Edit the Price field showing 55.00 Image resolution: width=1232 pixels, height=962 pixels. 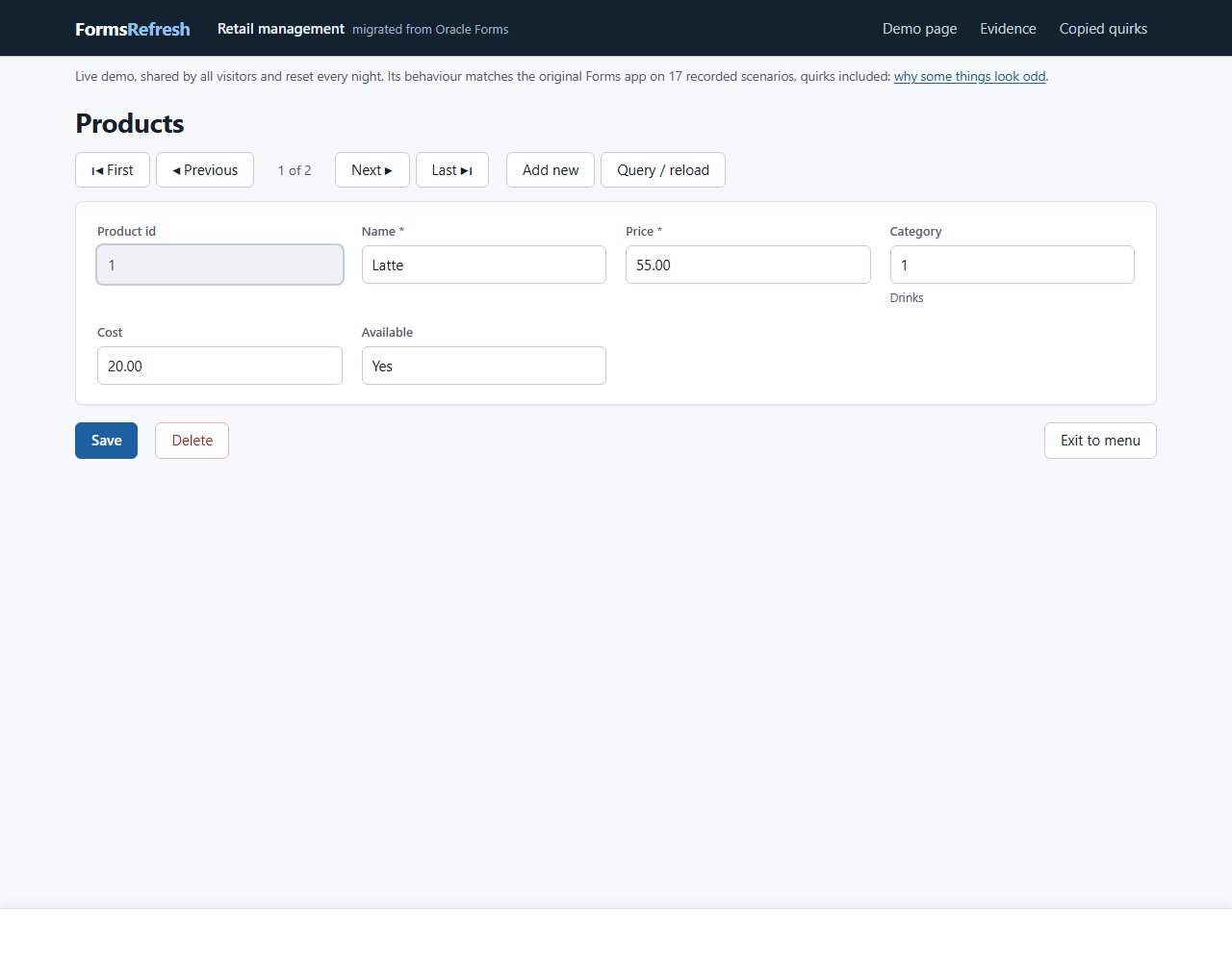[748, 265]
